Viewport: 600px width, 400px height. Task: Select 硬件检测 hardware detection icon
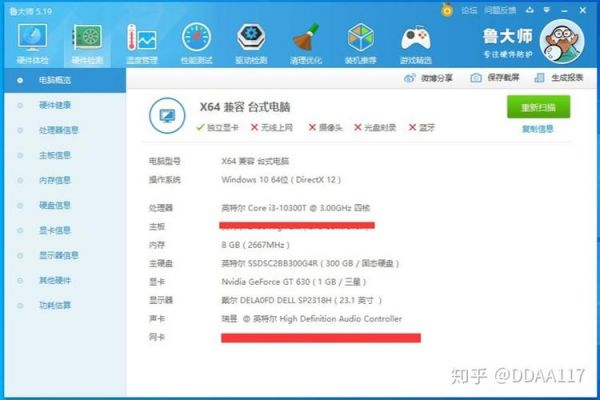(x=87, y=38)
